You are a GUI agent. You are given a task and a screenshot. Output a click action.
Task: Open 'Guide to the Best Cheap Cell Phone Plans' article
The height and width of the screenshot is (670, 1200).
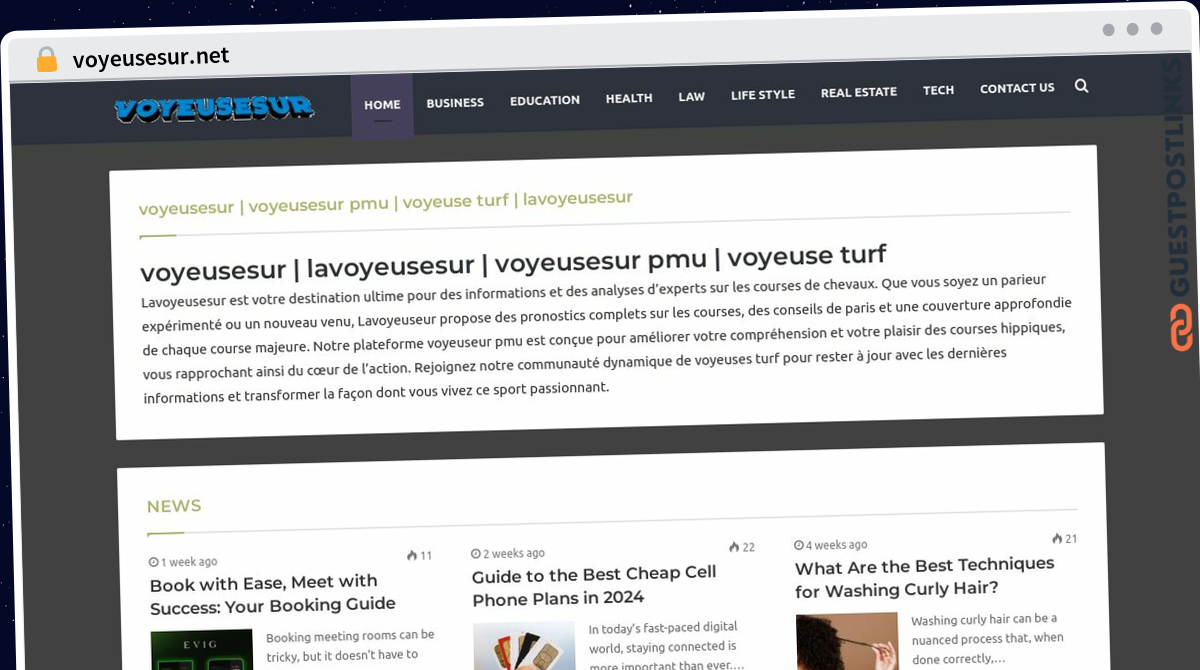(595, 586)
